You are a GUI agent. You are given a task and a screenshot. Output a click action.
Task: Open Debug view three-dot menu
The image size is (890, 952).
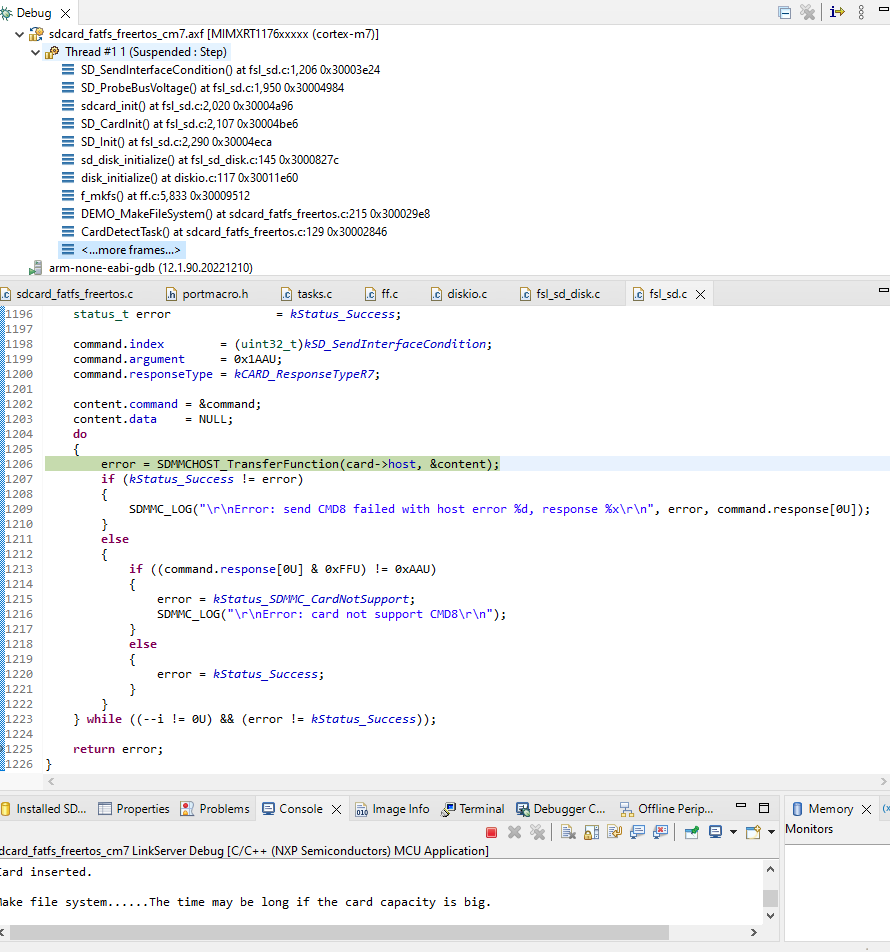tap(861, 12)
